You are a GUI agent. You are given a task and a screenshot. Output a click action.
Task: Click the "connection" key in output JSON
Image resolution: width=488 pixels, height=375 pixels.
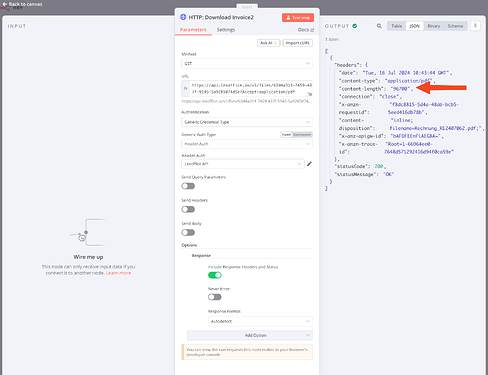pyautogui.click(x=355, y=97)
